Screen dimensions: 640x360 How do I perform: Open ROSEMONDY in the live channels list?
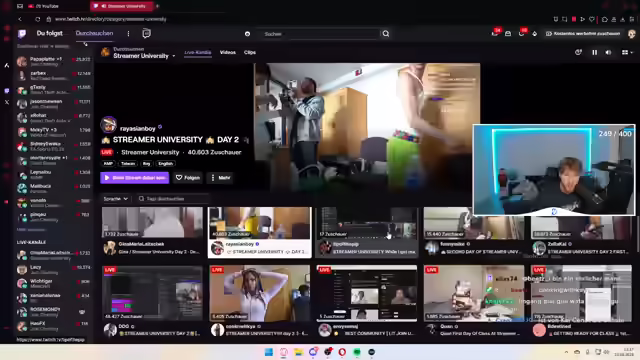(x=53, y=312)
